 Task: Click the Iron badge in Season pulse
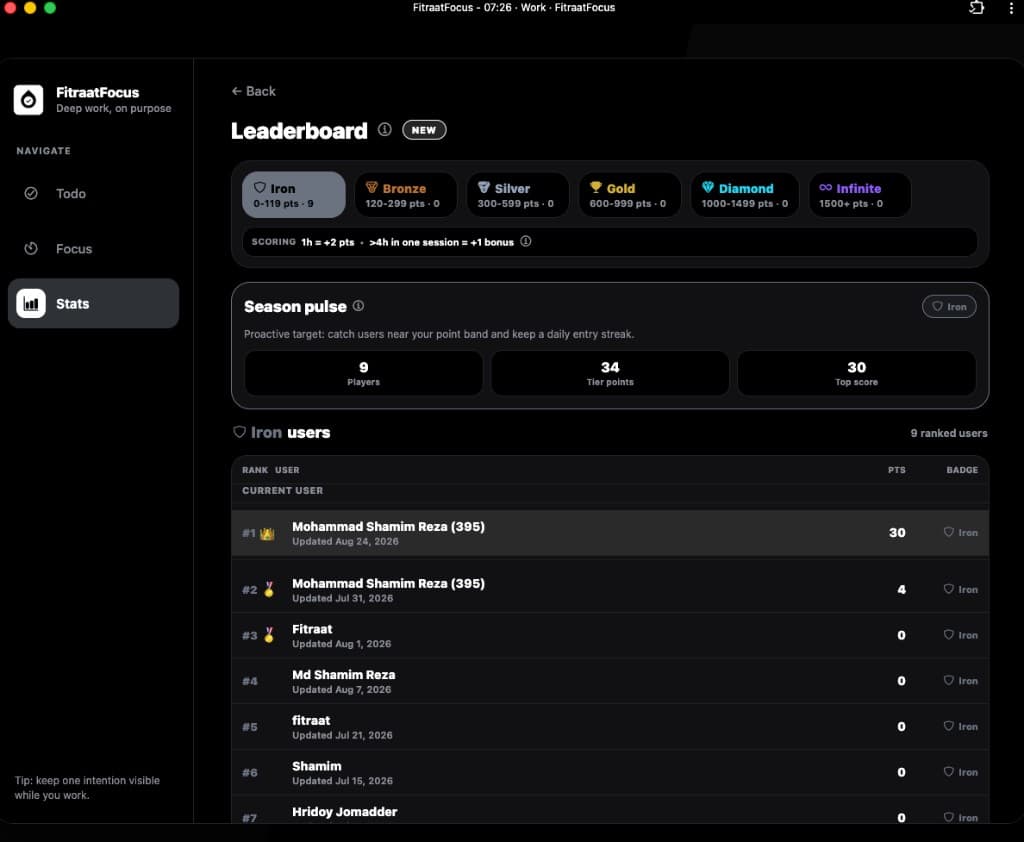tap(949, 306)
